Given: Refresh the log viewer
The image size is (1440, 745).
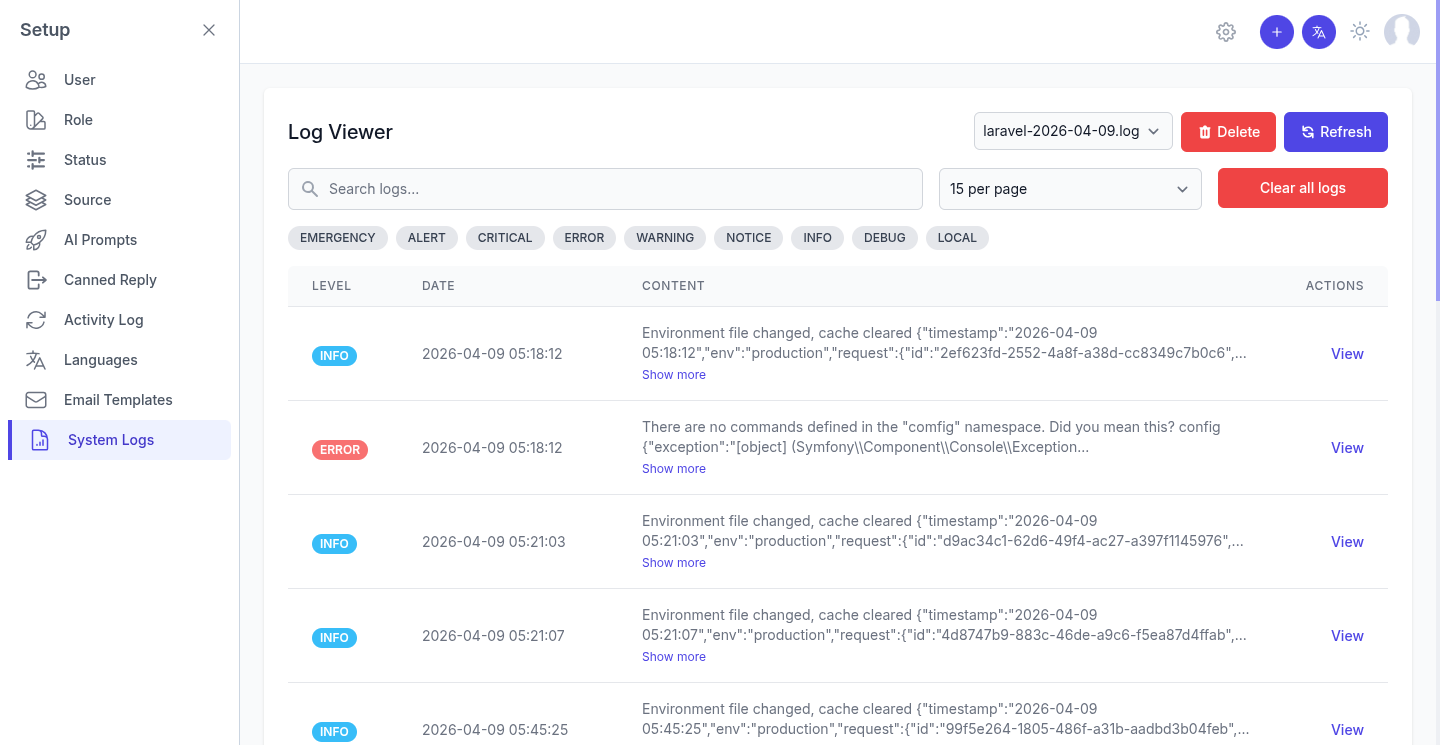Looking at the screenshot, I should coord(1336,132).
